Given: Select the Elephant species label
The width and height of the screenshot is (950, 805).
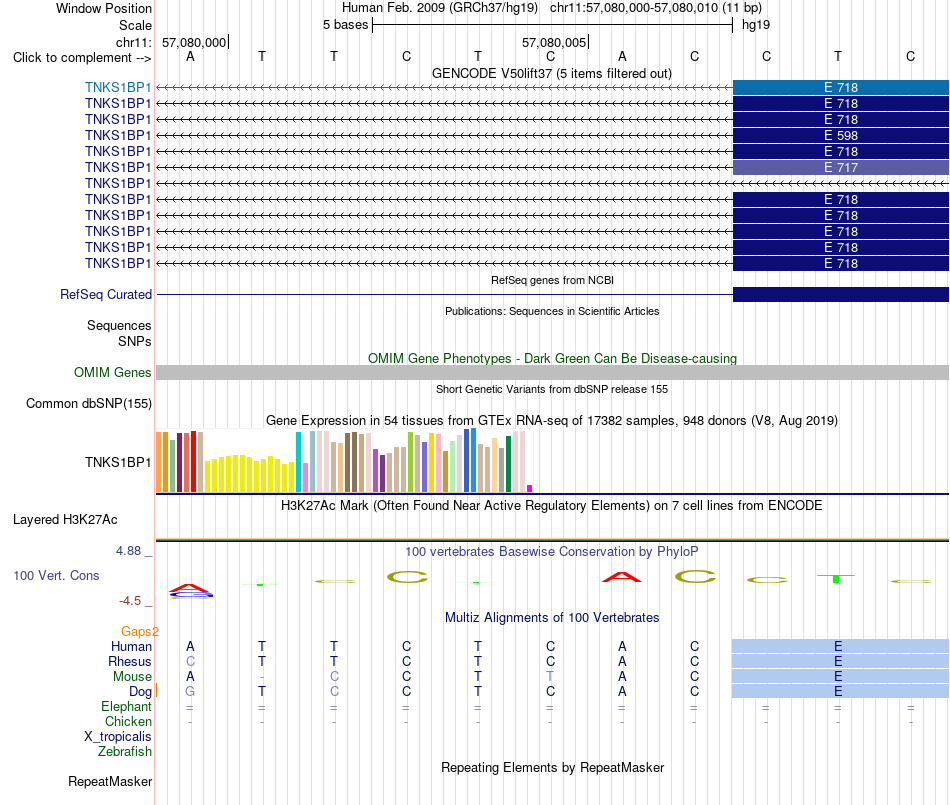Looking at the screenshot, I should click(x=126, y=707).
